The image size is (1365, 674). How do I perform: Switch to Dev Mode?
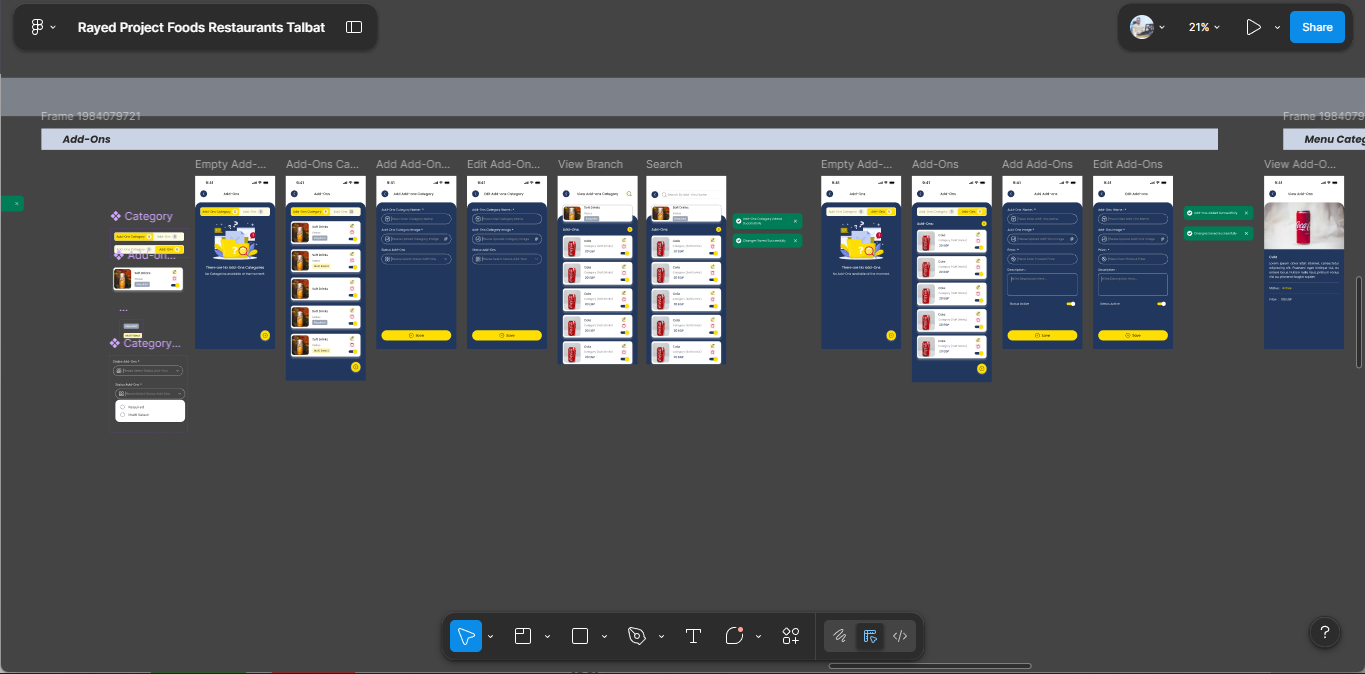[x=900, y=636]
